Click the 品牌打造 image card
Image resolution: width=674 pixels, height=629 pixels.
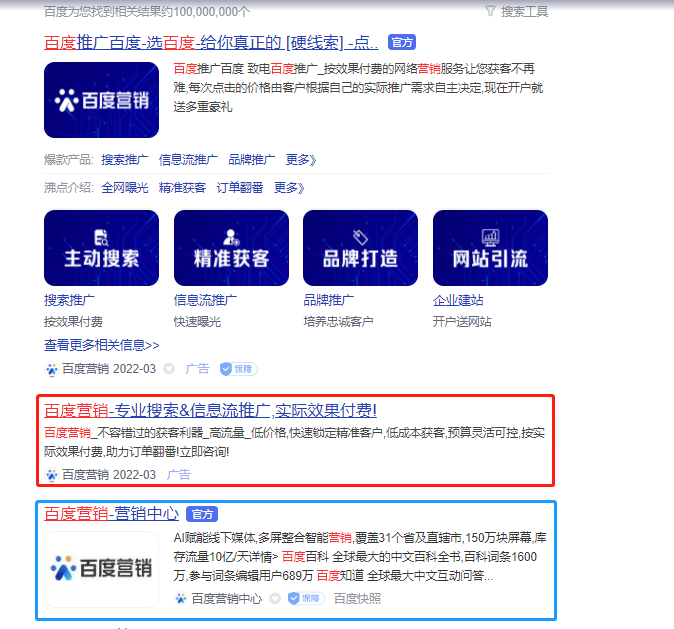pos(361,248)
